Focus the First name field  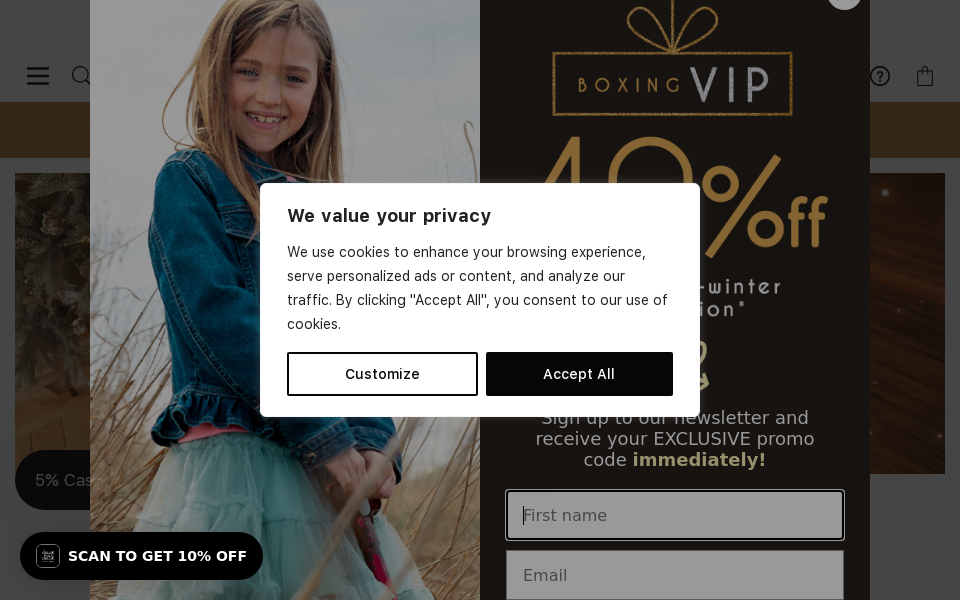675,515
